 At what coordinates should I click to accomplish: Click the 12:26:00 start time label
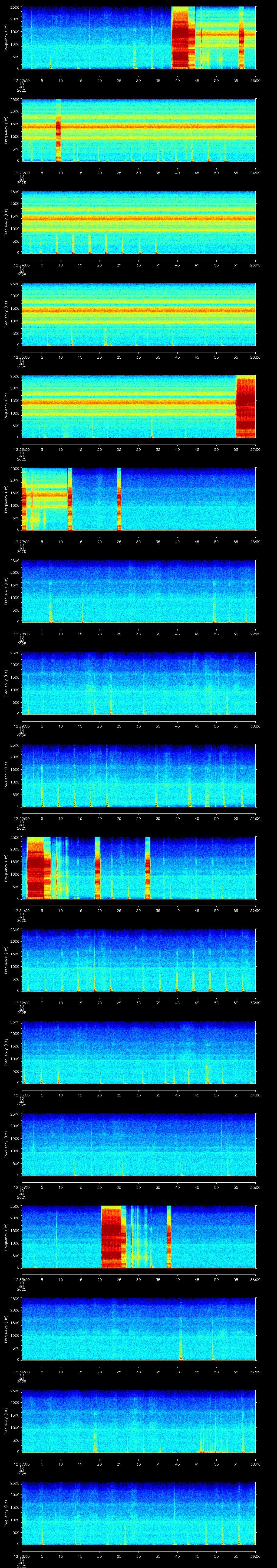coord(21,449)
